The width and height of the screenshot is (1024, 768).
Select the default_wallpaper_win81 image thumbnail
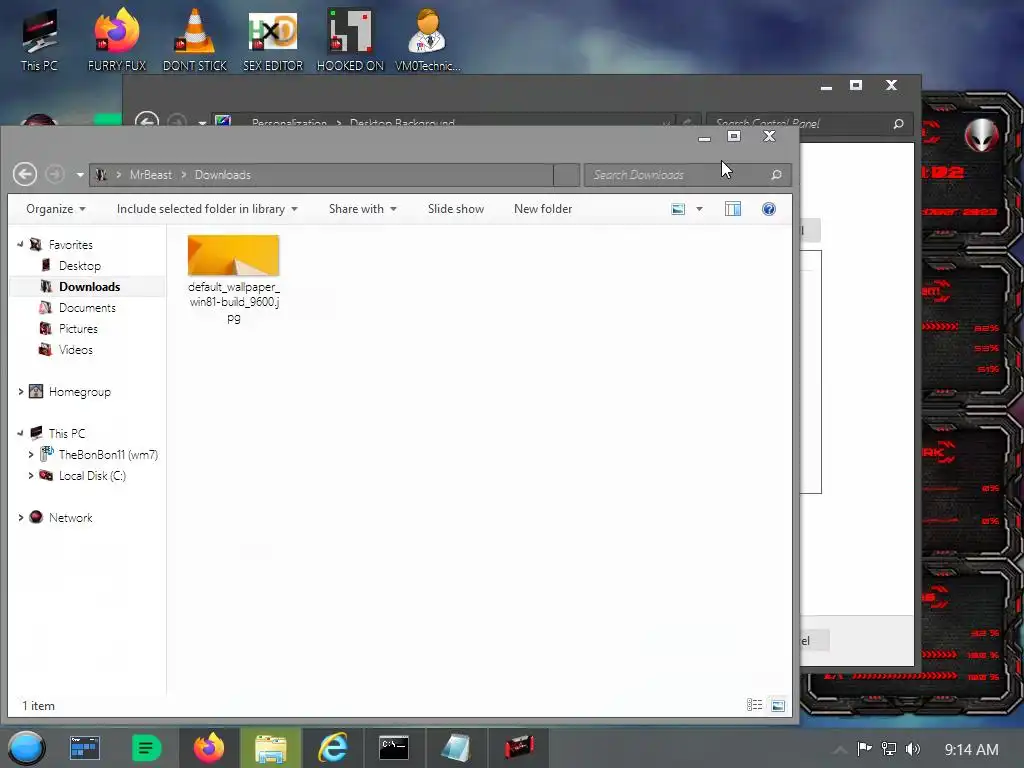click(x=233, y=255)
